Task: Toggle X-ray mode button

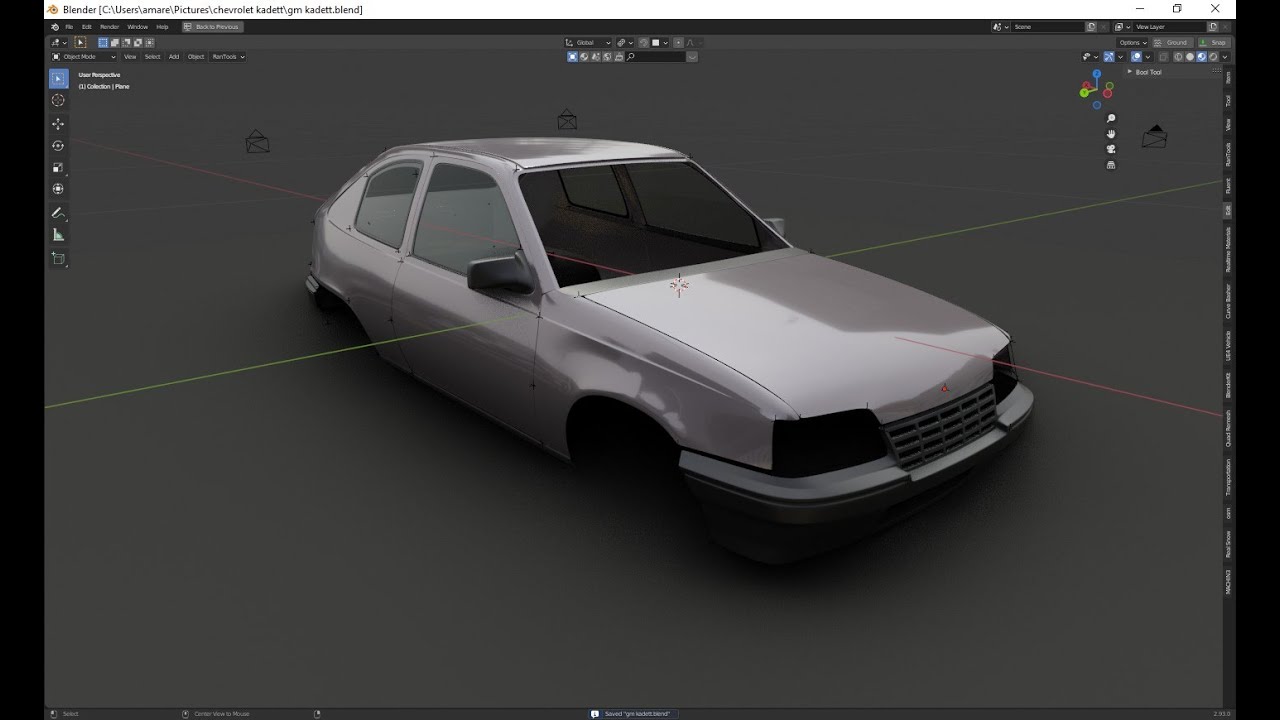Action: 1163,57
